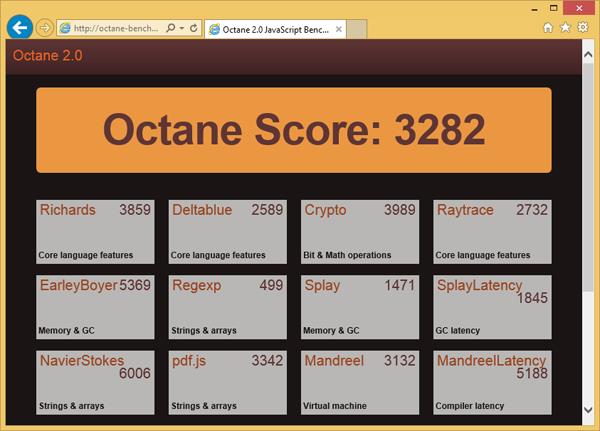600x431 pixels.
Task: Open Favorites star icon
Action: 565,27
